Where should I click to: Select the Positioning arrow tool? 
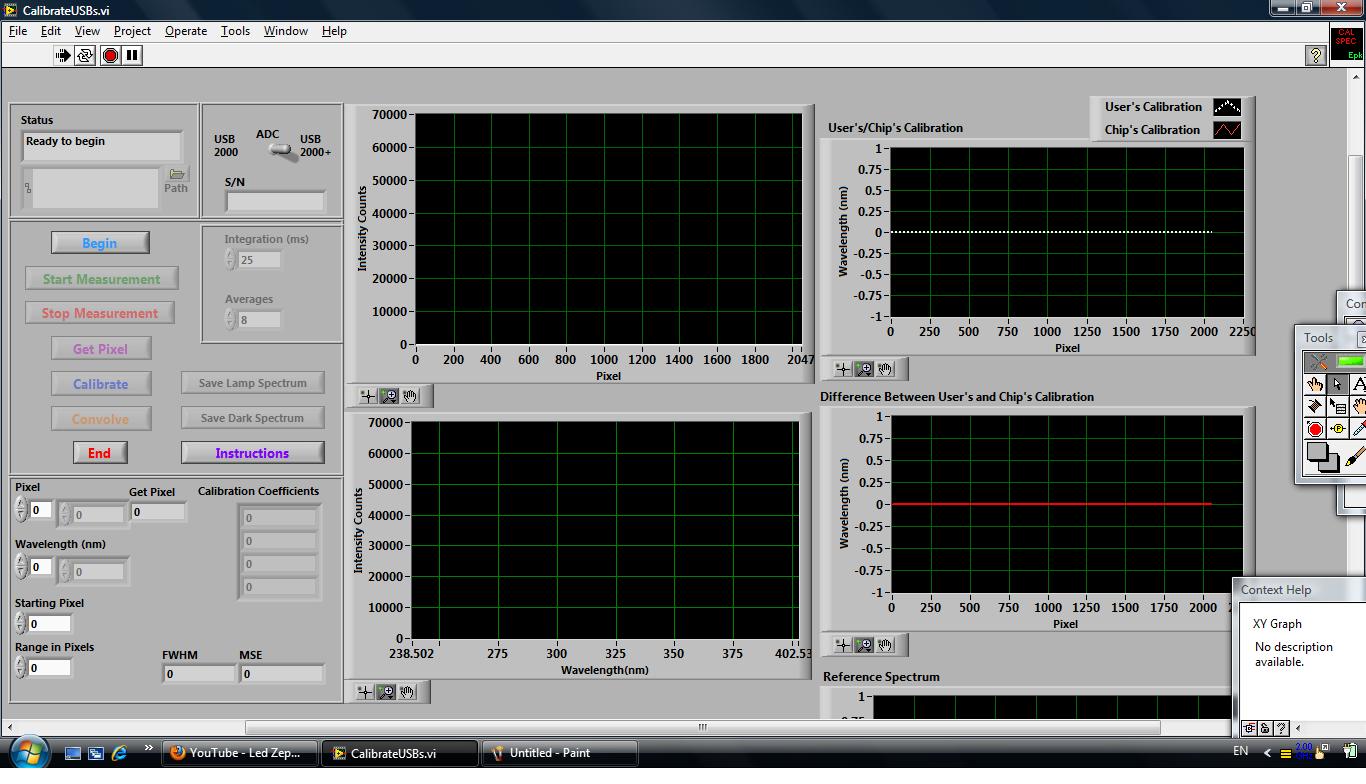[1337, 384]
